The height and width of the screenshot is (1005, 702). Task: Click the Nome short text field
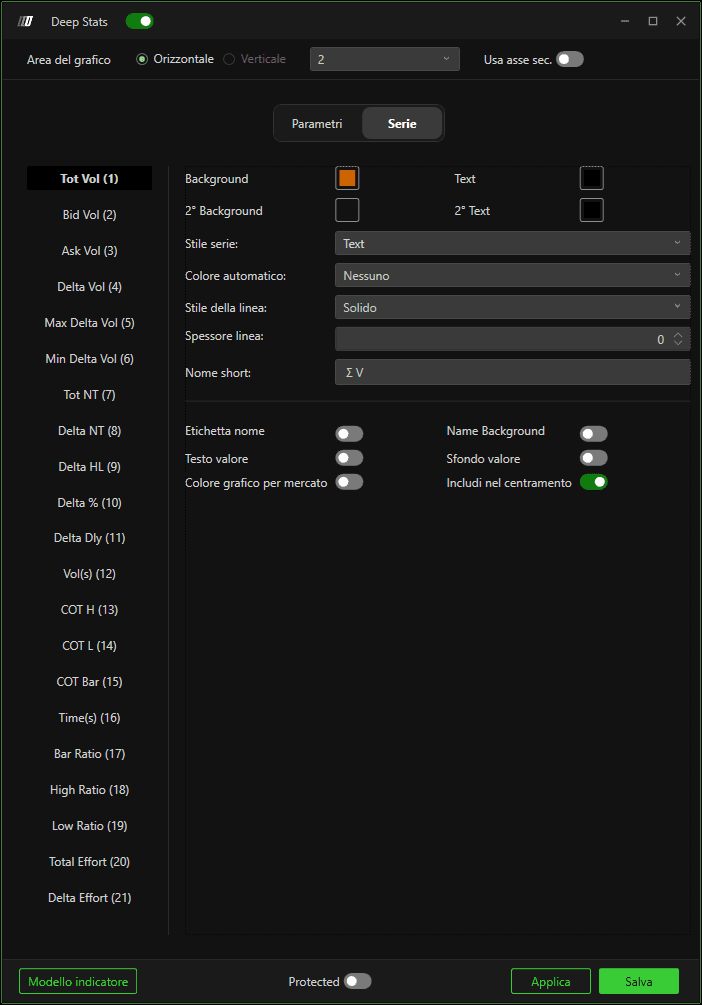point(512,372)
